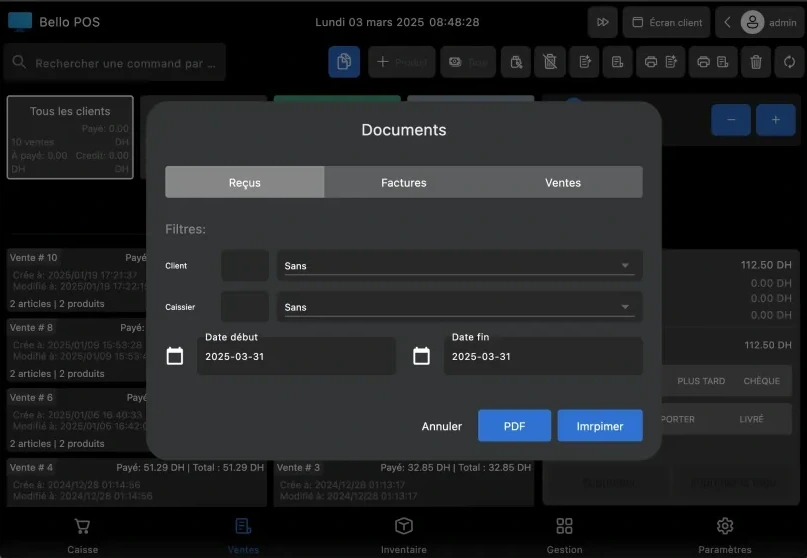Click the Date début field
The width and height of the screenshot is (807, 558).
coord(296,356)
